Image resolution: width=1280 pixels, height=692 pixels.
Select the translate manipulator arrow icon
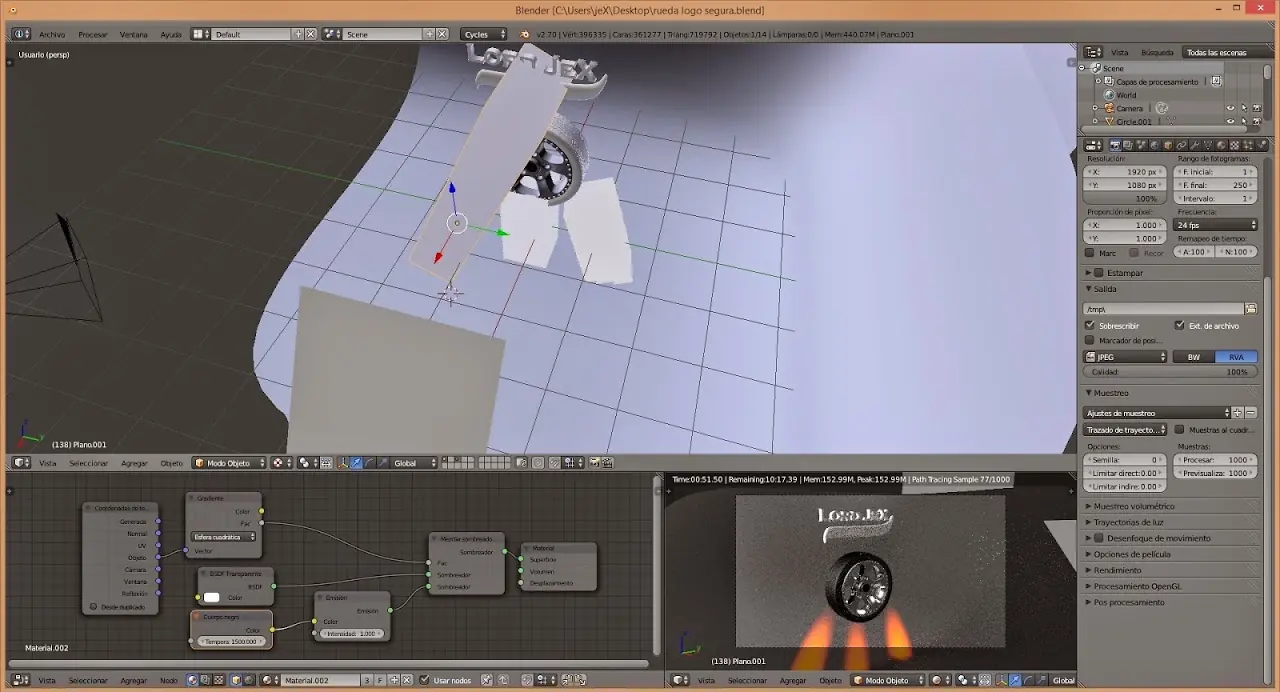[356, 463]
